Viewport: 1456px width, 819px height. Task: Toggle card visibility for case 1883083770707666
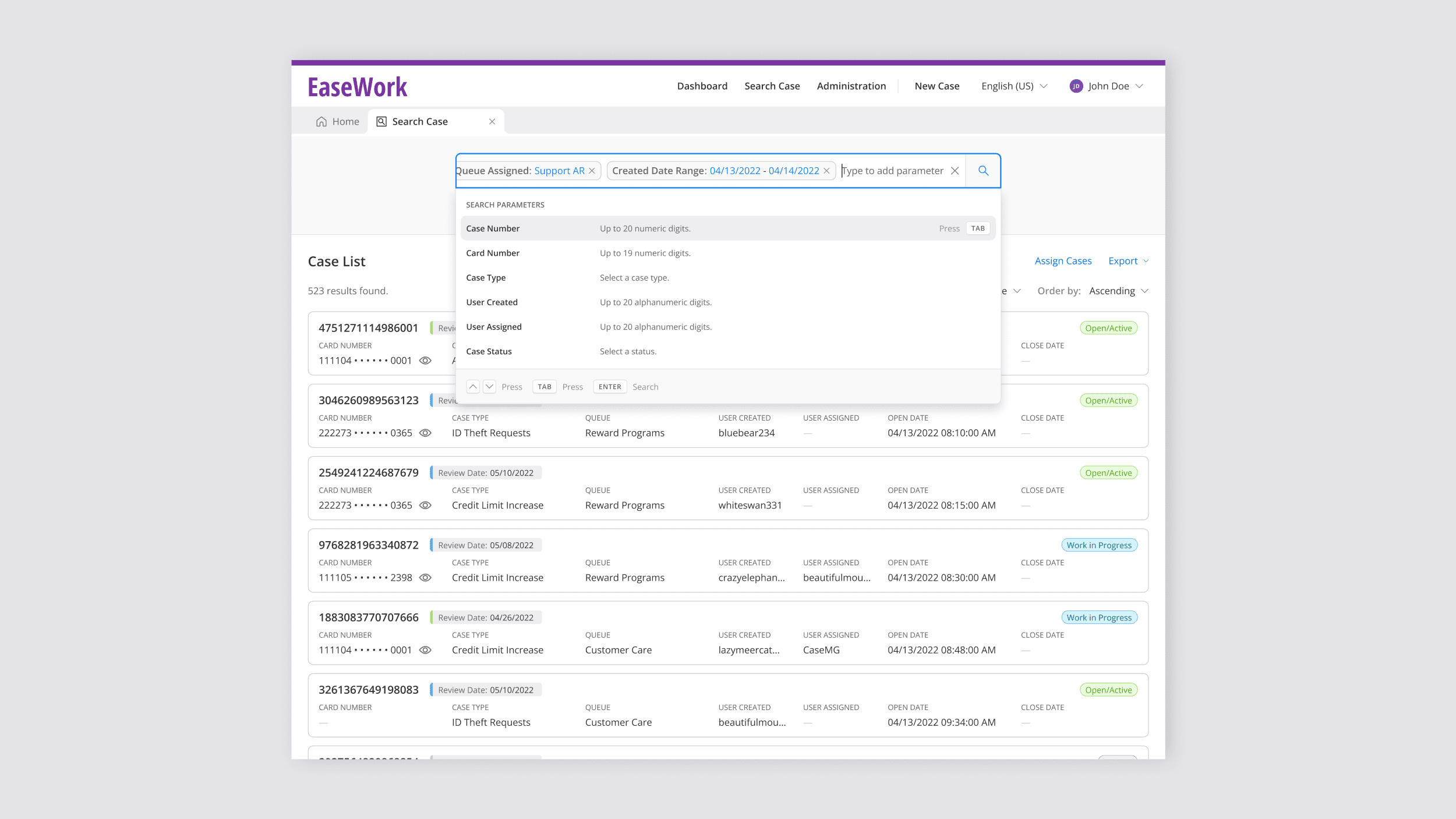(x=426, y=650)
